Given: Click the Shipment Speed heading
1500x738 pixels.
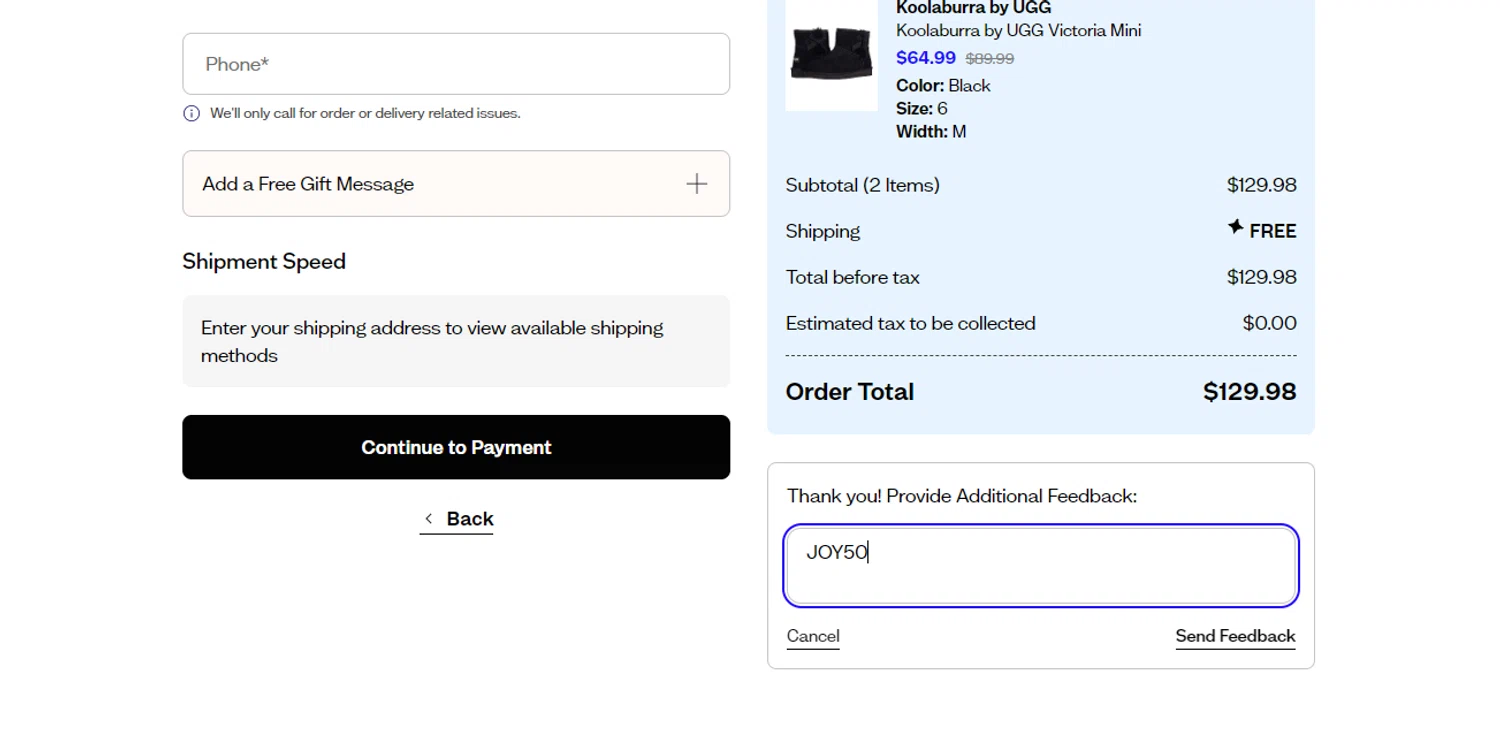Looking at the screenshot, I should click(x=264, y=262).
